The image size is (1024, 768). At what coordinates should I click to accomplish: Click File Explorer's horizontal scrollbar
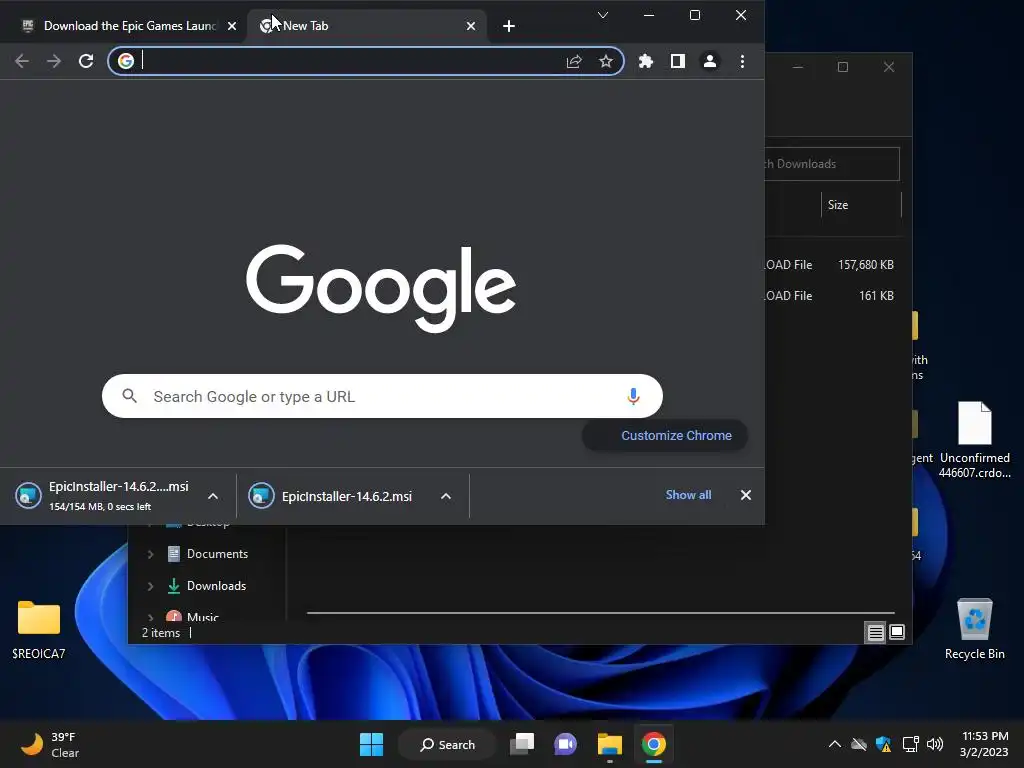[x=601, y=613]
